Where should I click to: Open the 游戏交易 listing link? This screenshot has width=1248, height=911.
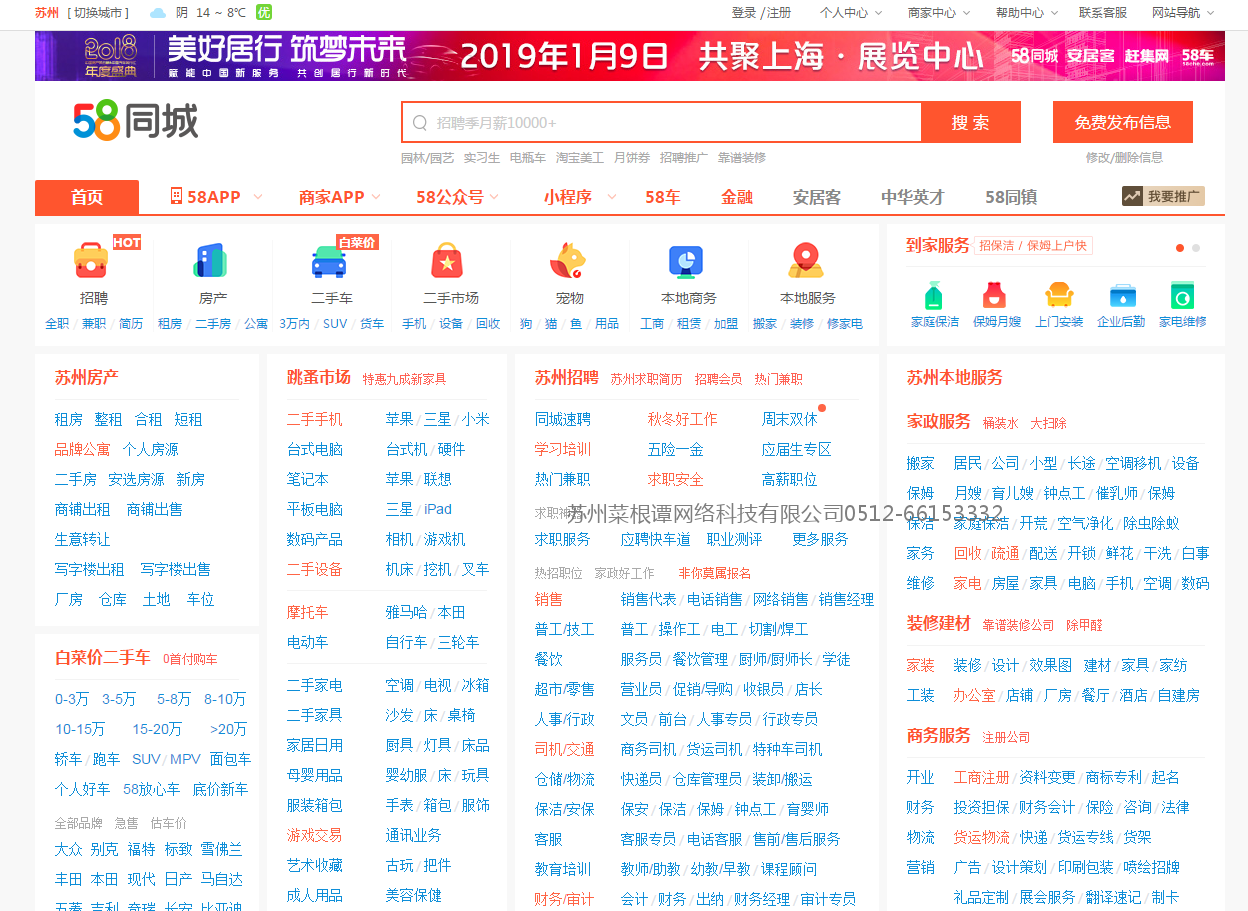pos(315,835)
